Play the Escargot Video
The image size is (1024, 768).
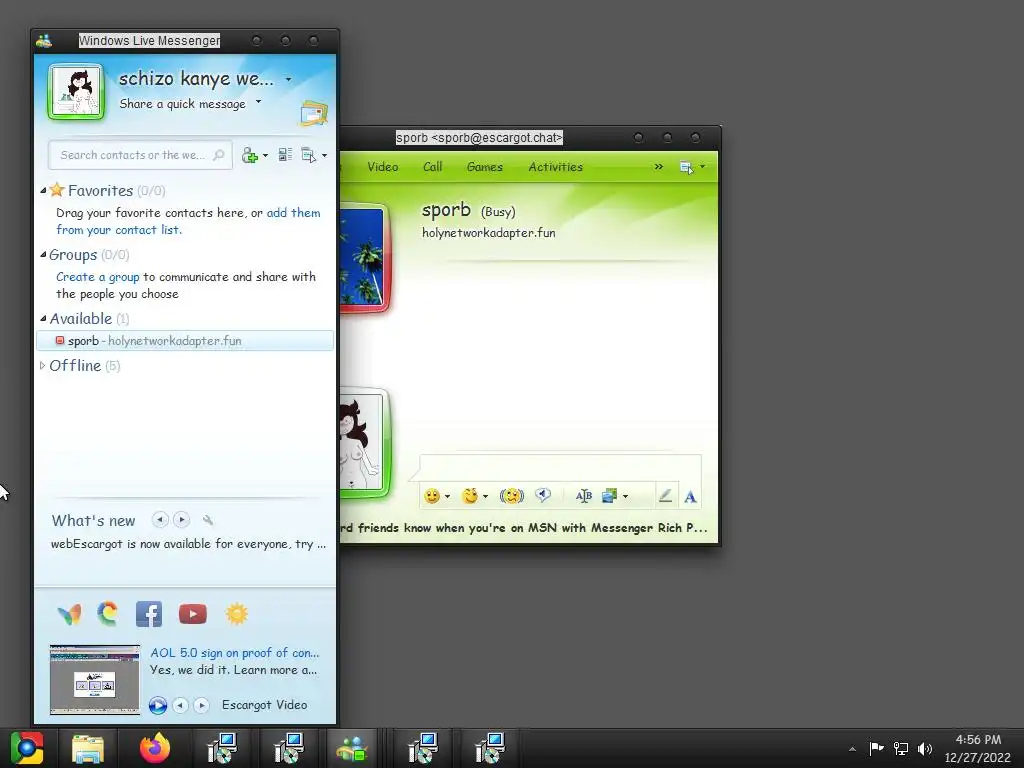157,705
